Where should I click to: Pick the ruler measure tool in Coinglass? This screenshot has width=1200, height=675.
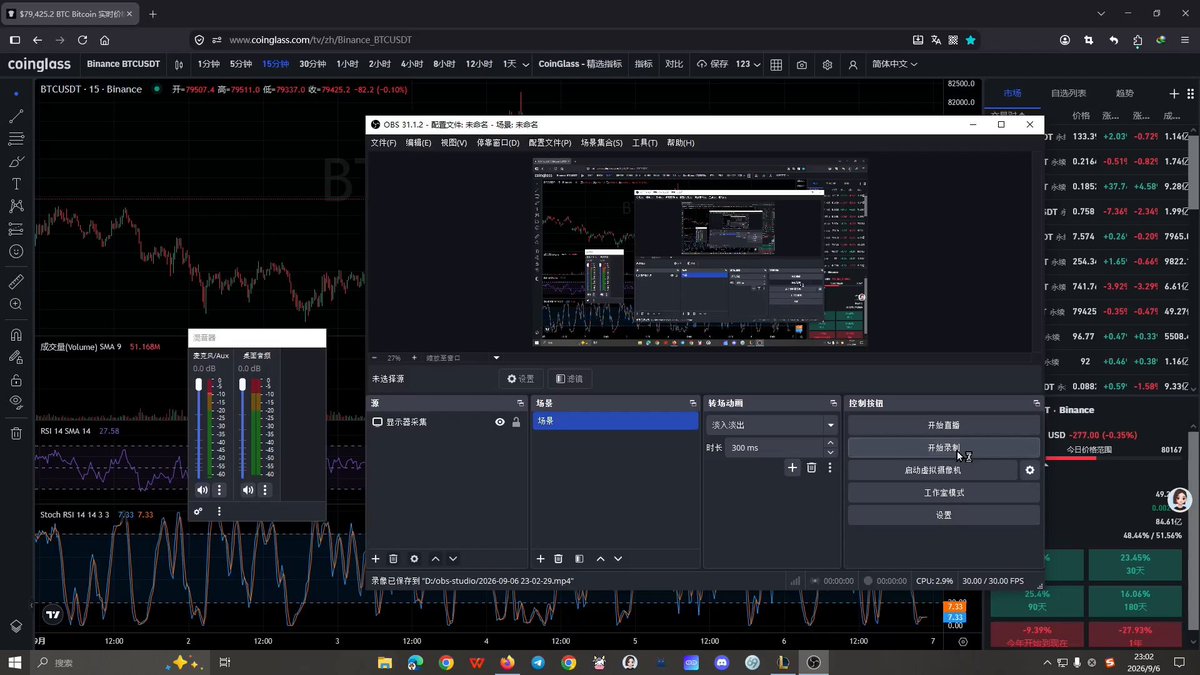pos(16,282)
